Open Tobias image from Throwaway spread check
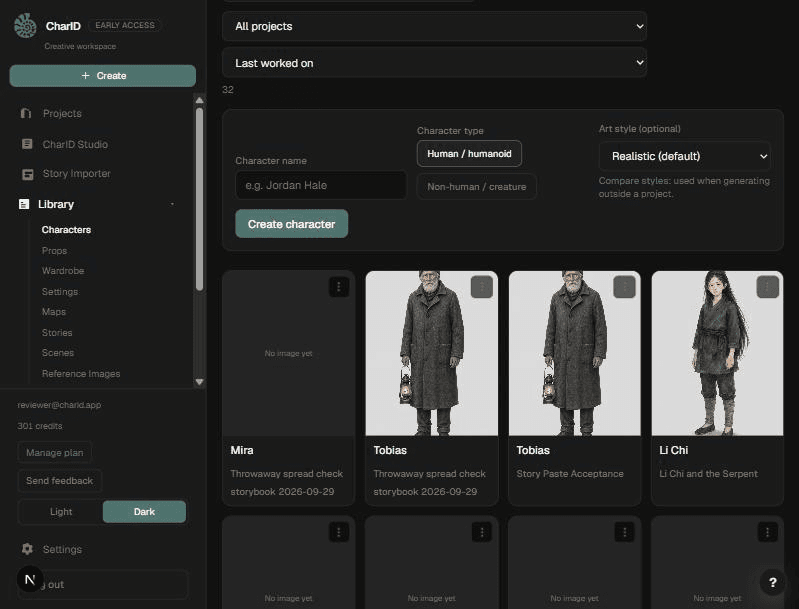Viewport: 799px width, 609px height. pyautogui.click(x=432, y=353)
